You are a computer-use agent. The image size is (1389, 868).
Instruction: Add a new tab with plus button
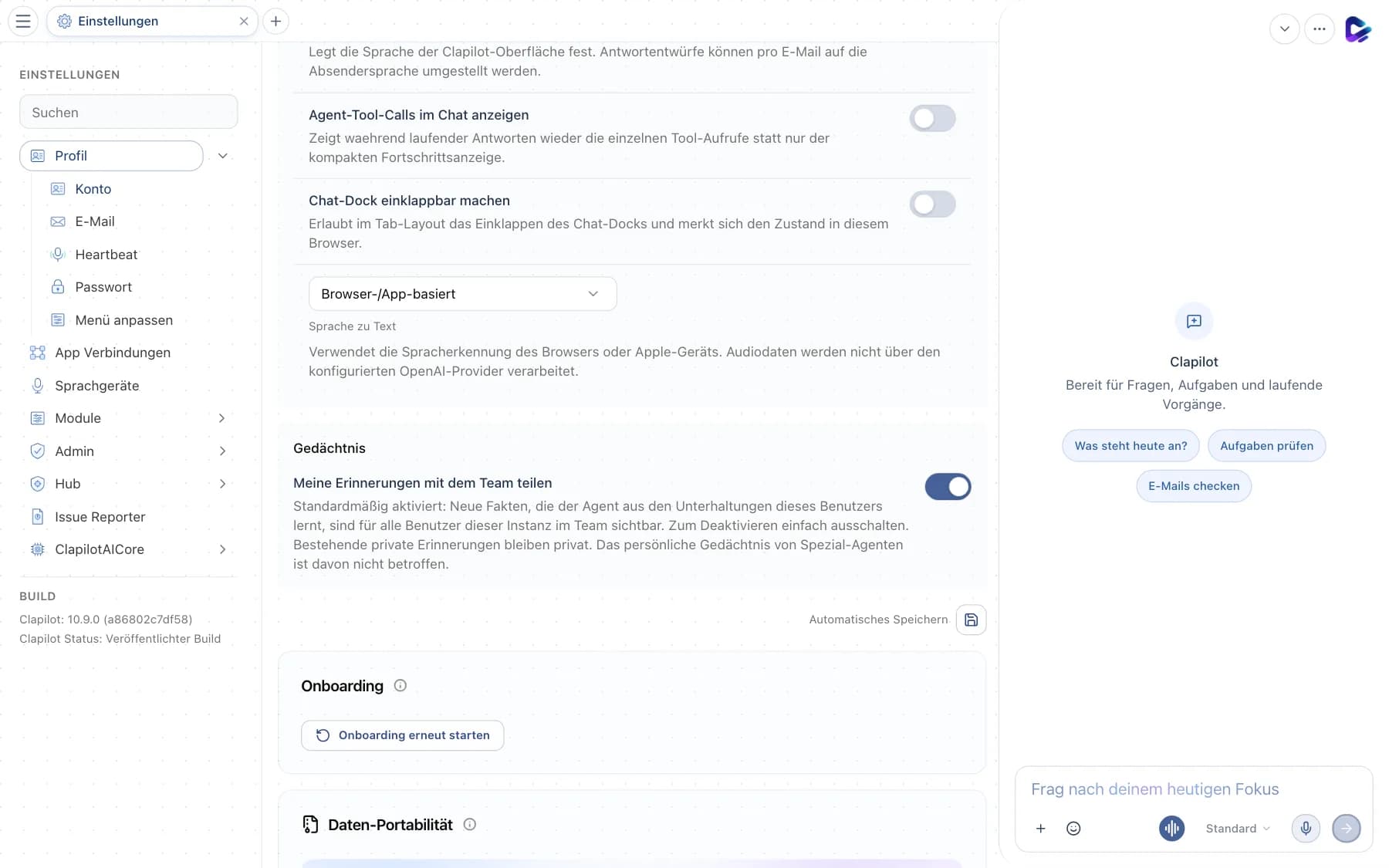275,21
